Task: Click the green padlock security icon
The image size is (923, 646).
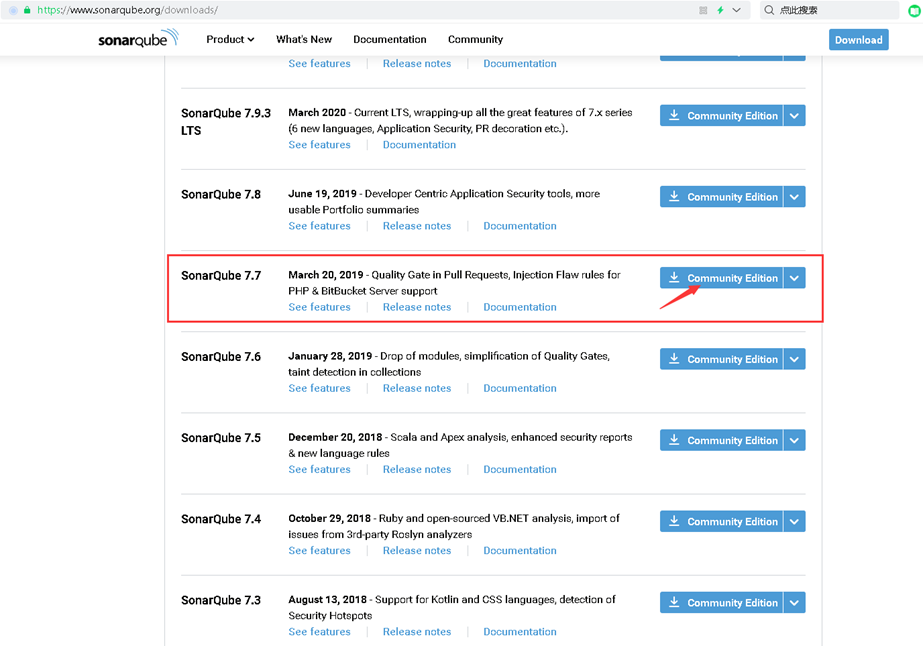Action: click(x=27, y=10)
